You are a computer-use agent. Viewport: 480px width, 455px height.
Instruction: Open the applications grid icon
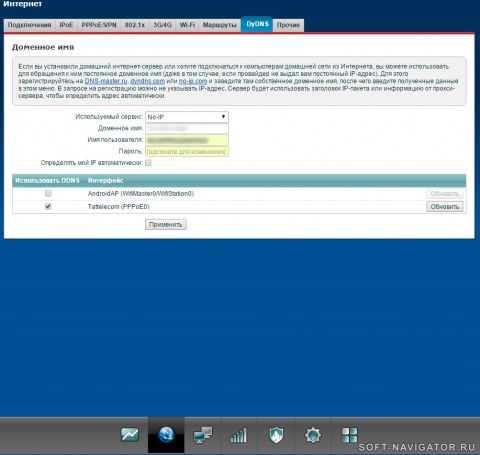coord(349,435)
